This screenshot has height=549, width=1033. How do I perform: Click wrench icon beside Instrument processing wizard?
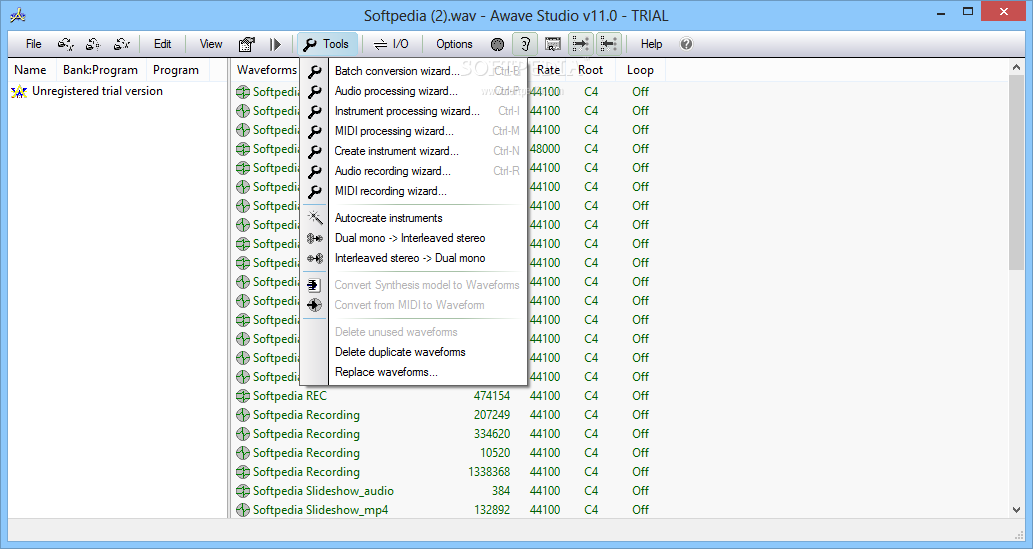(315, 111)
